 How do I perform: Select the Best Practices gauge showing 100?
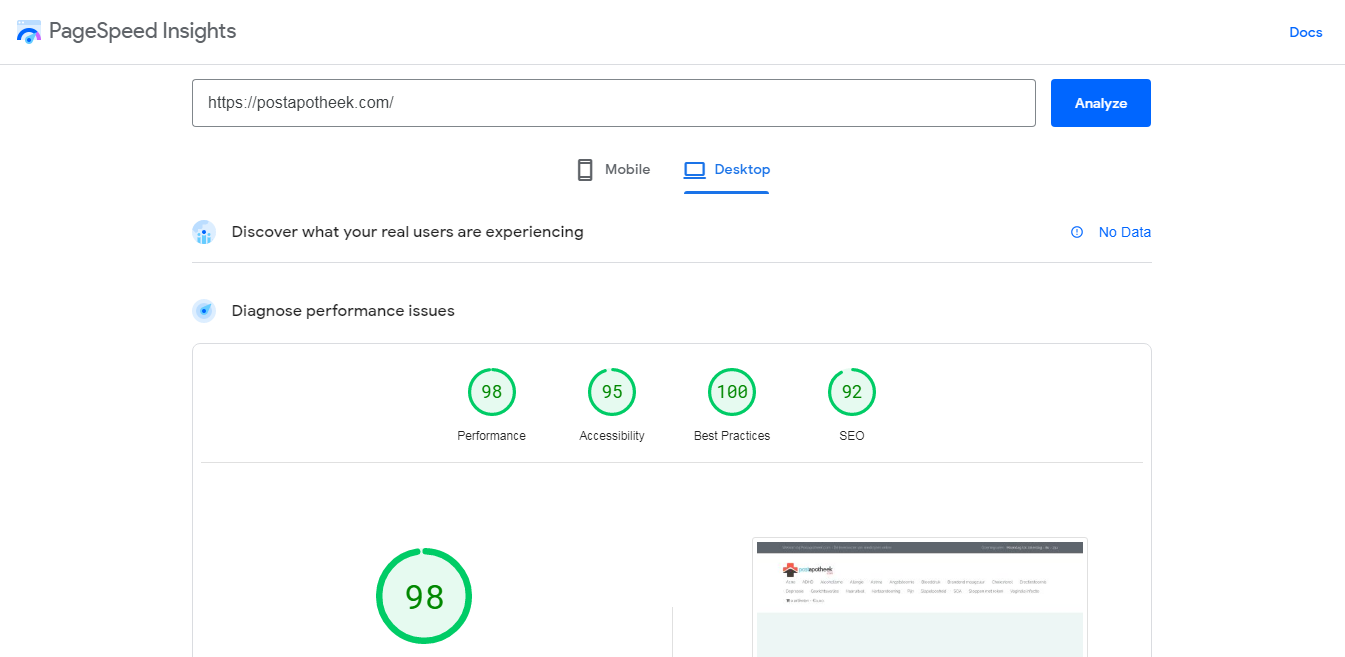731,391
